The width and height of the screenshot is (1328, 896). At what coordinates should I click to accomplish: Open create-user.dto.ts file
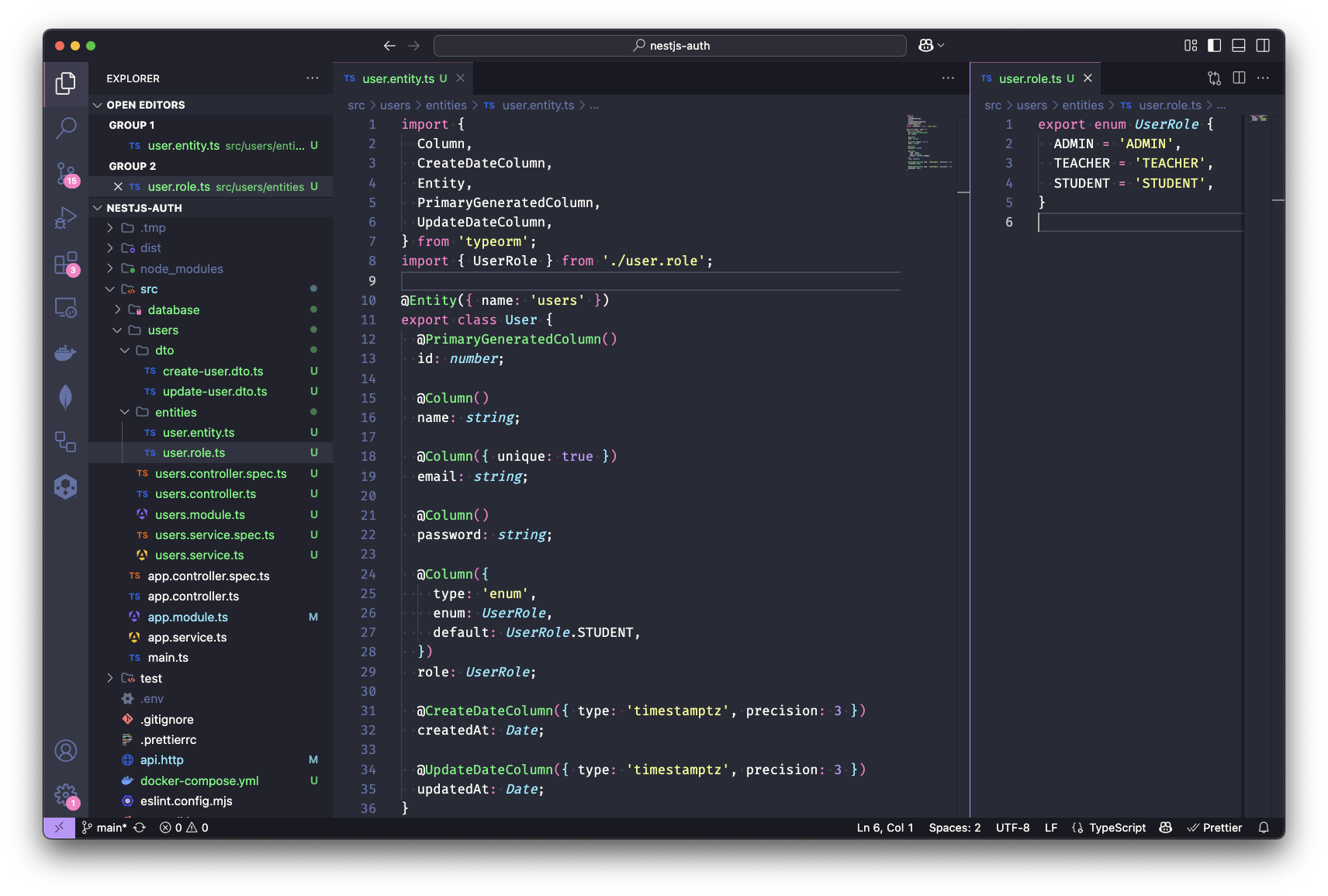coord(211,372)
